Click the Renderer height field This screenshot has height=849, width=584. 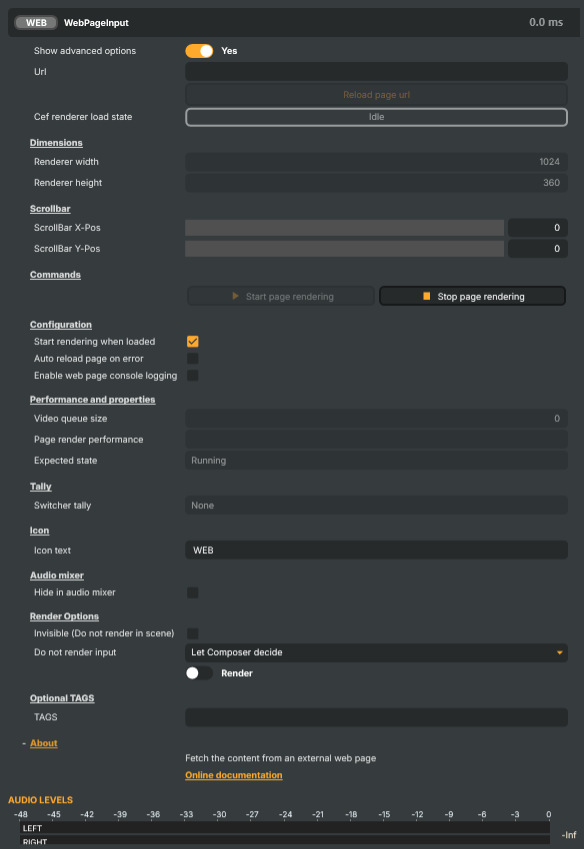point(376,183)
